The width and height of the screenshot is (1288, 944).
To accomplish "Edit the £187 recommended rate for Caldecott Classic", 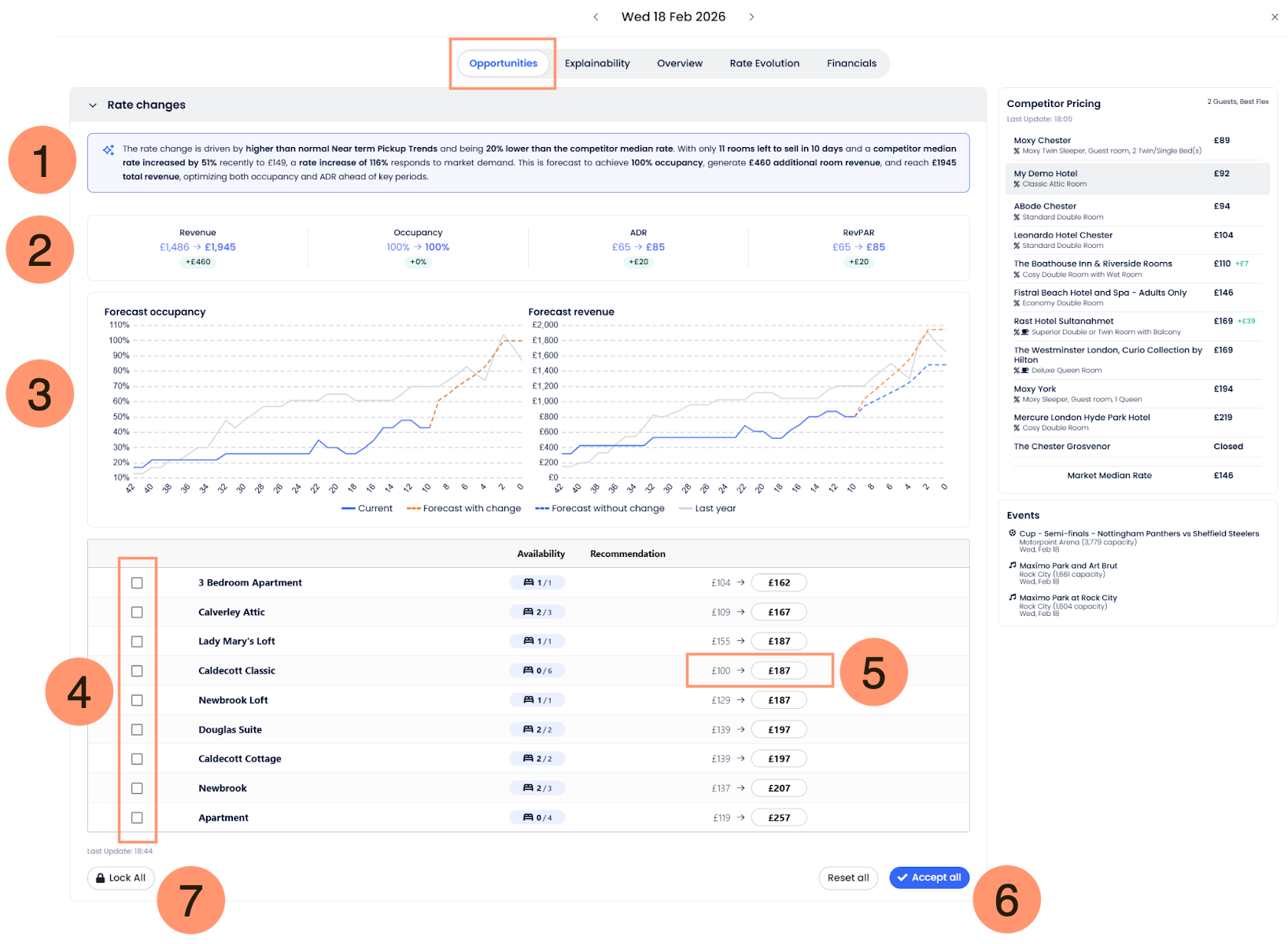I will click(x=779, y=671).
